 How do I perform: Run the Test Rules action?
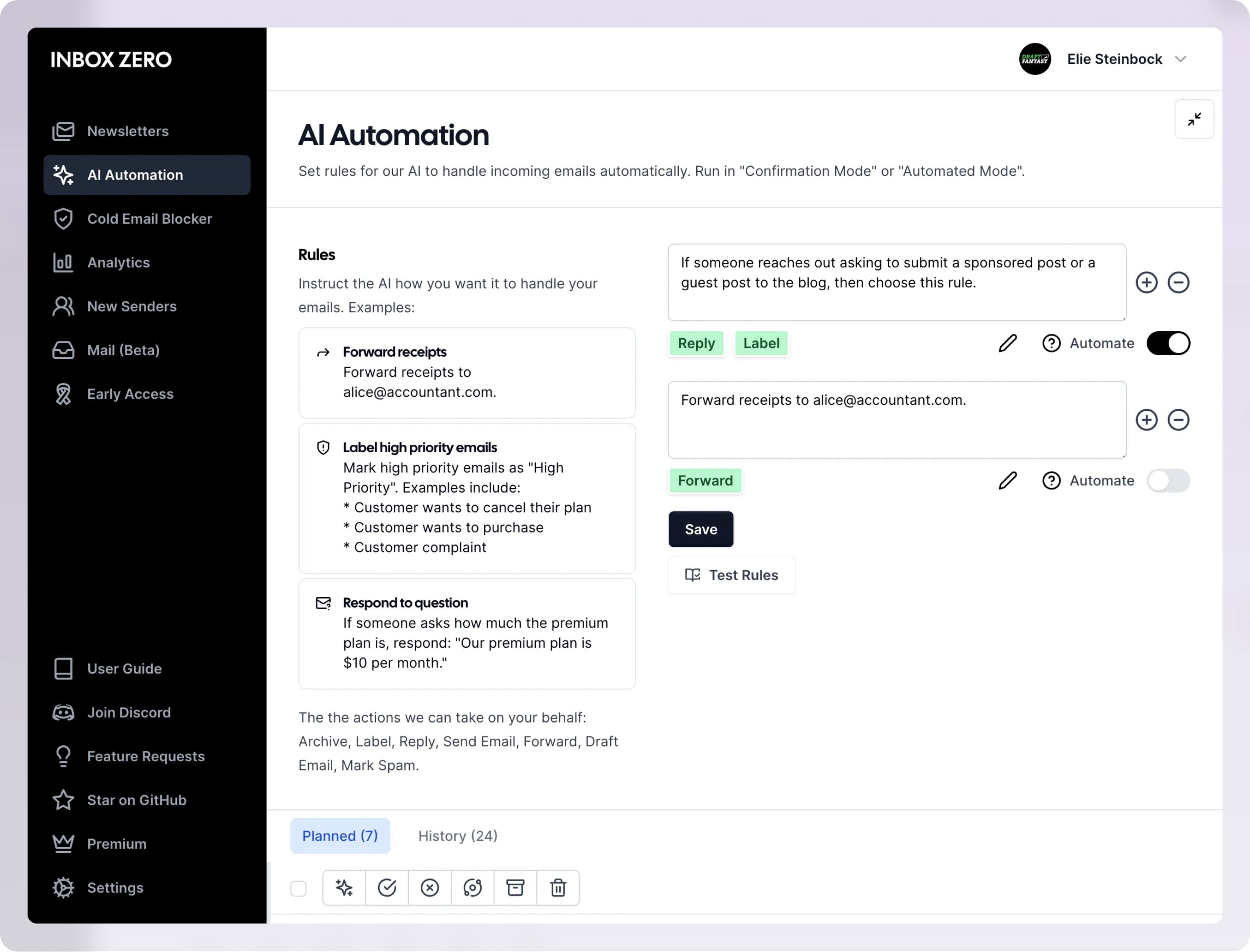732,575
